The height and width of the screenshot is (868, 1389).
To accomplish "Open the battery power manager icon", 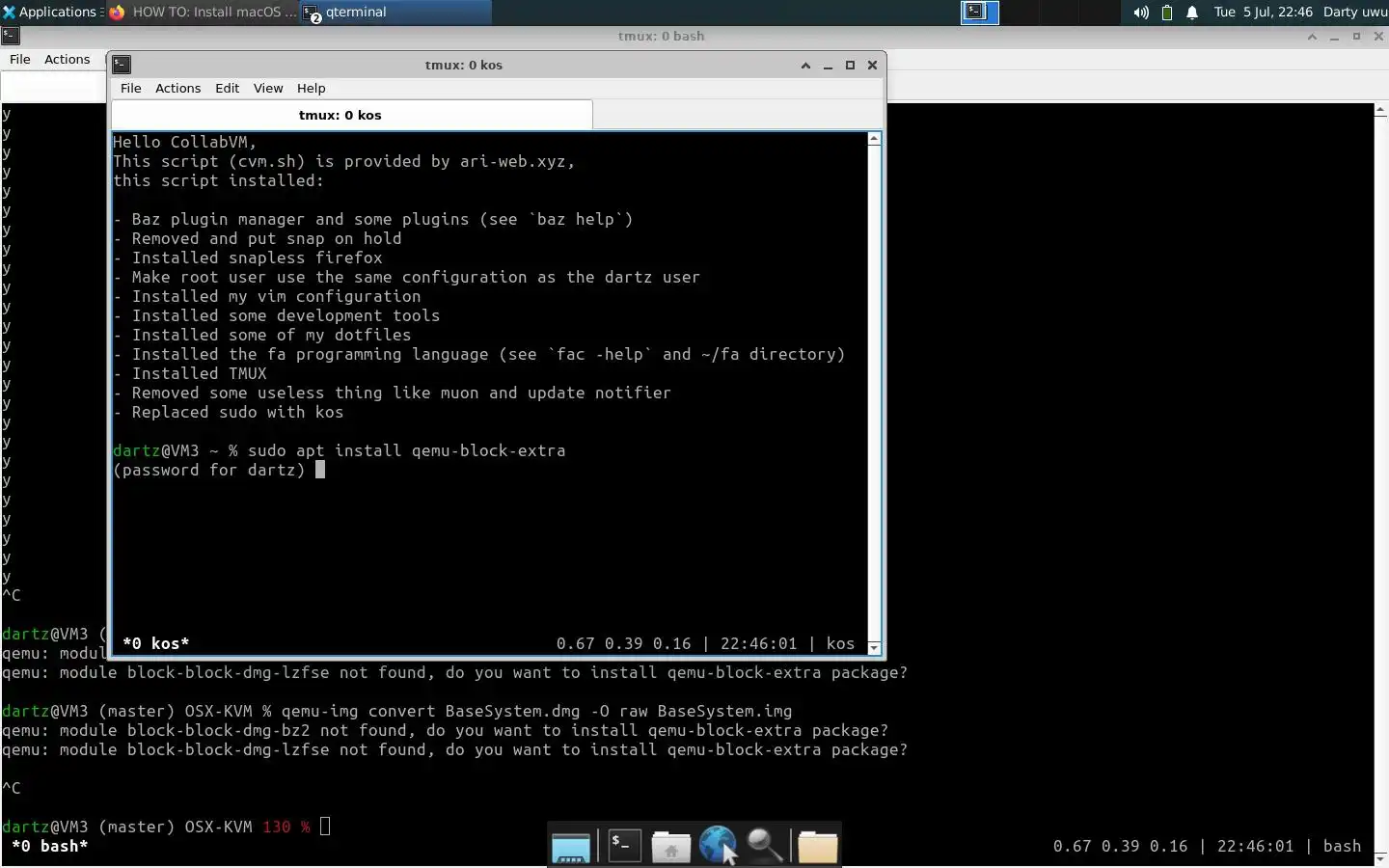I will point(1167,13).
